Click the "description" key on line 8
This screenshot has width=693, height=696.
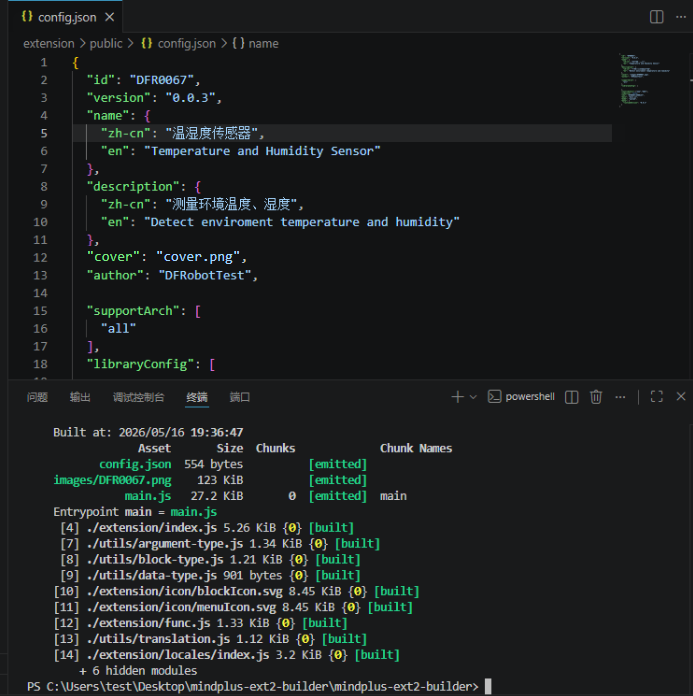[x=133, y=186]
